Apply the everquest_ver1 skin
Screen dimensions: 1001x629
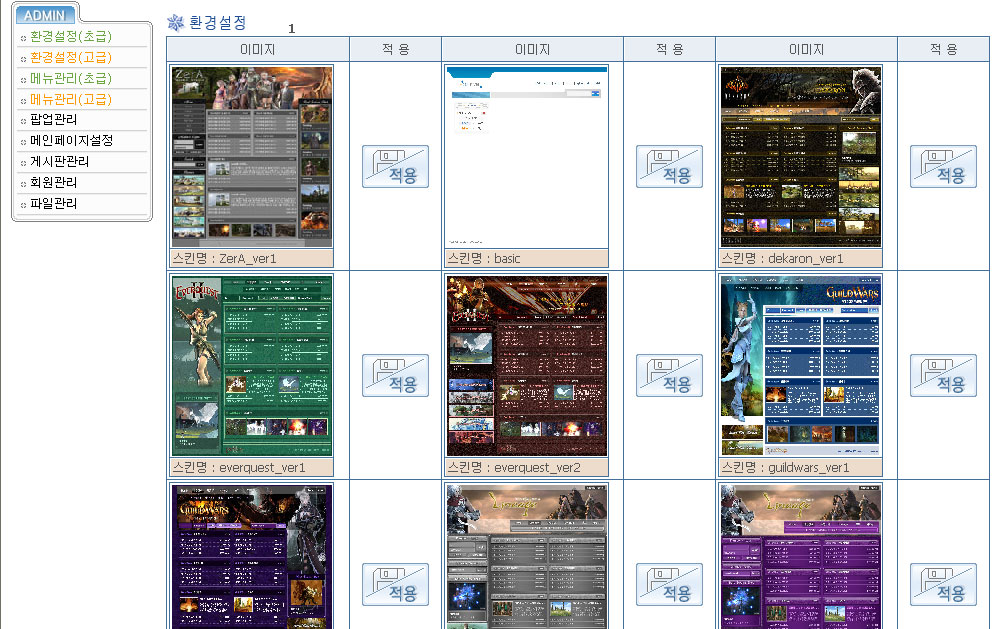(395, 375)
